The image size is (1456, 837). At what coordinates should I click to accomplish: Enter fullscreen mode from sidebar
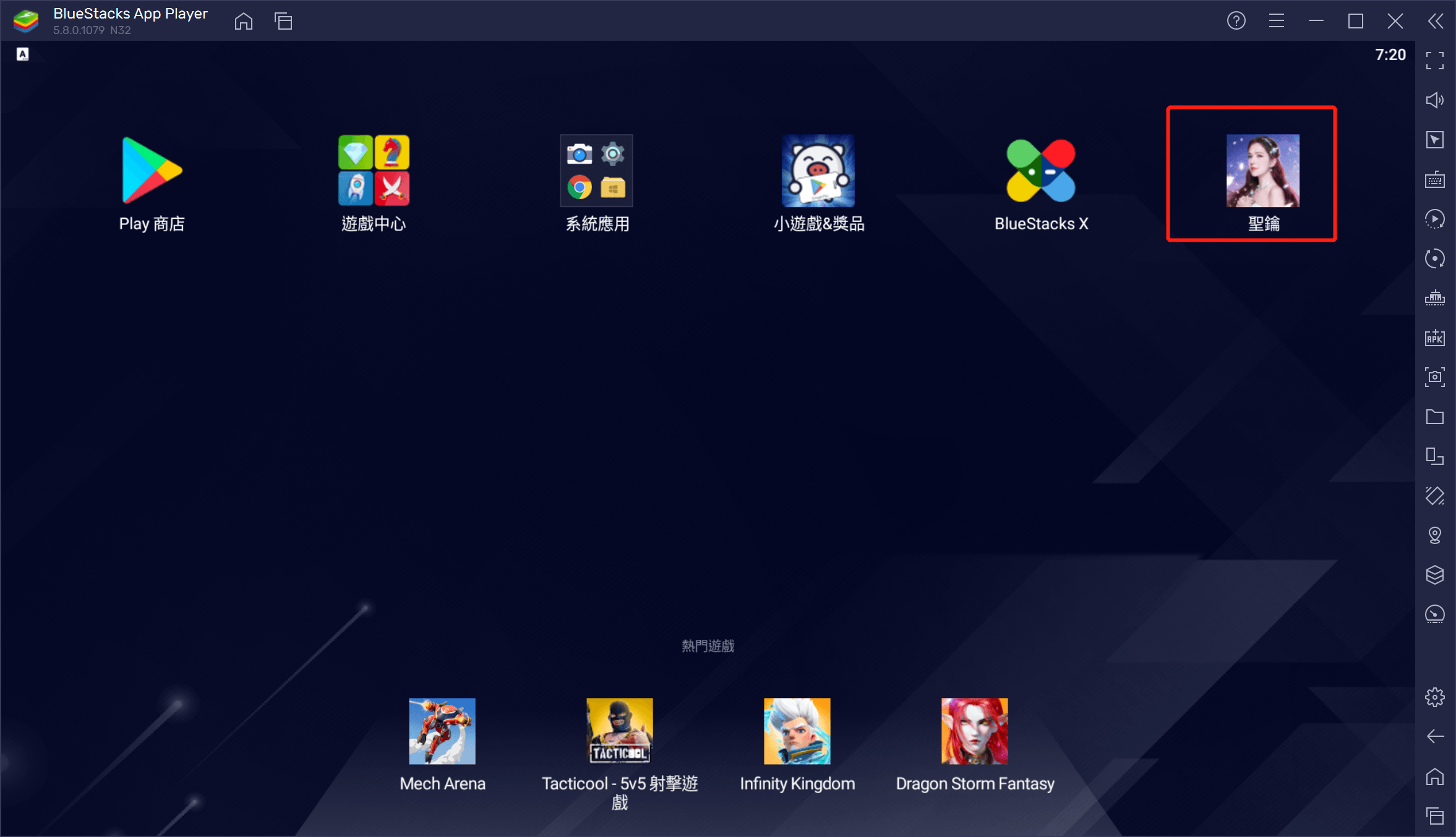(1435, 61)
